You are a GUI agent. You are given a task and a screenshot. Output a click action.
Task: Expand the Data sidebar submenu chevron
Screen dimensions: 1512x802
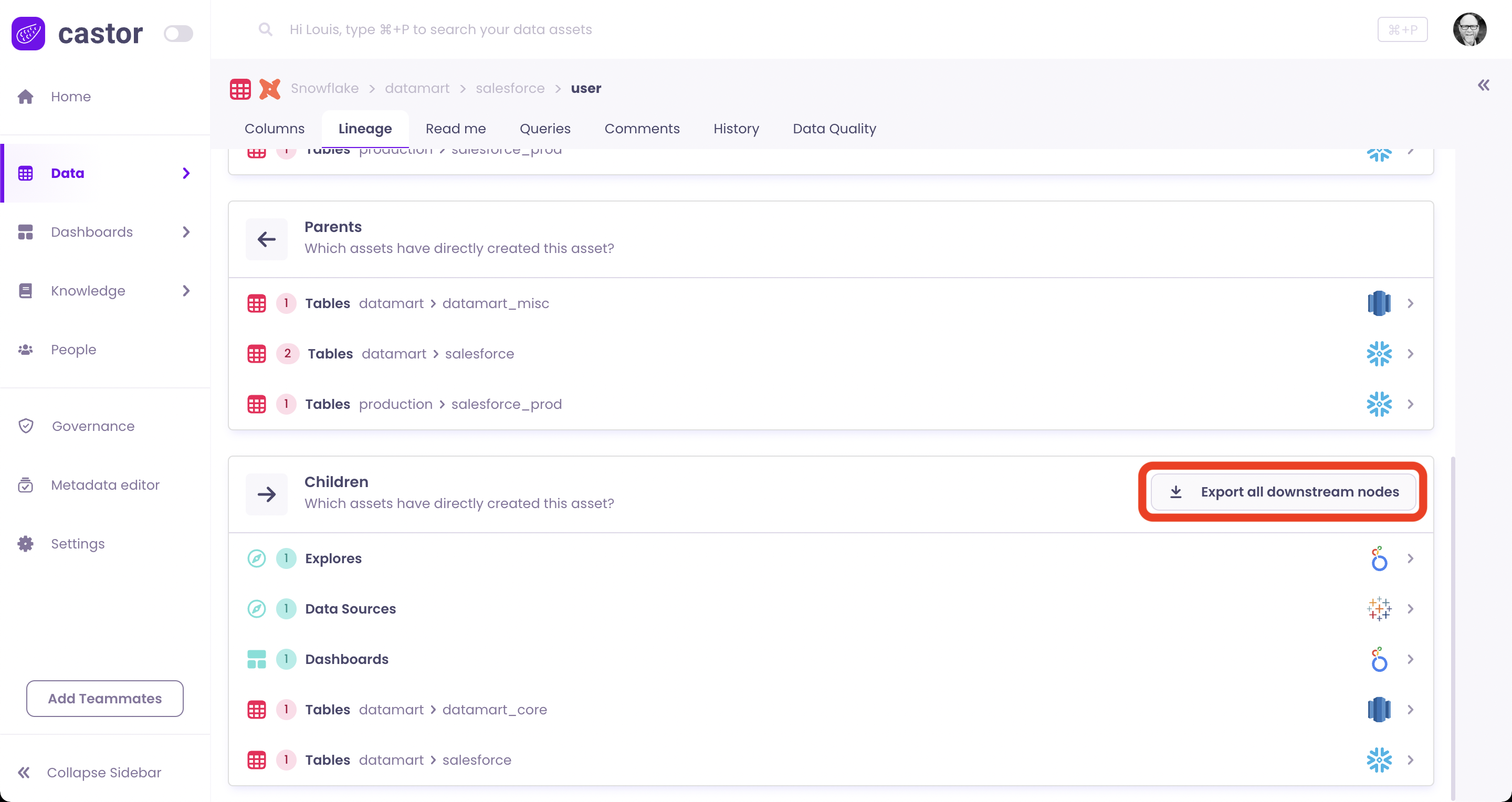coord(186,173)
